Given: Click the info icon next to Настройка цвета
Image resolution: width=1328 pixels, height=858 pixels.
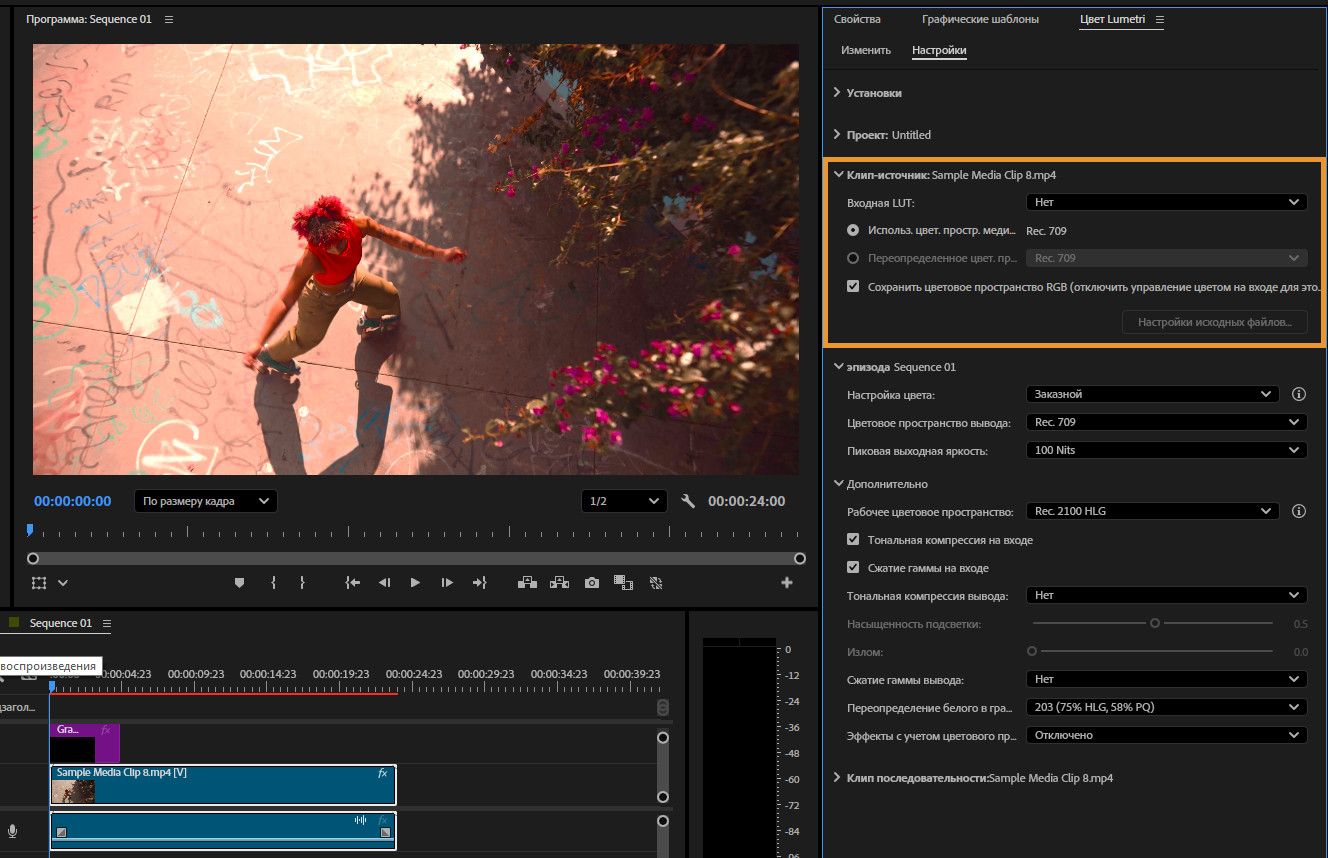Looking at the screenshot, I should (1299, 394).
